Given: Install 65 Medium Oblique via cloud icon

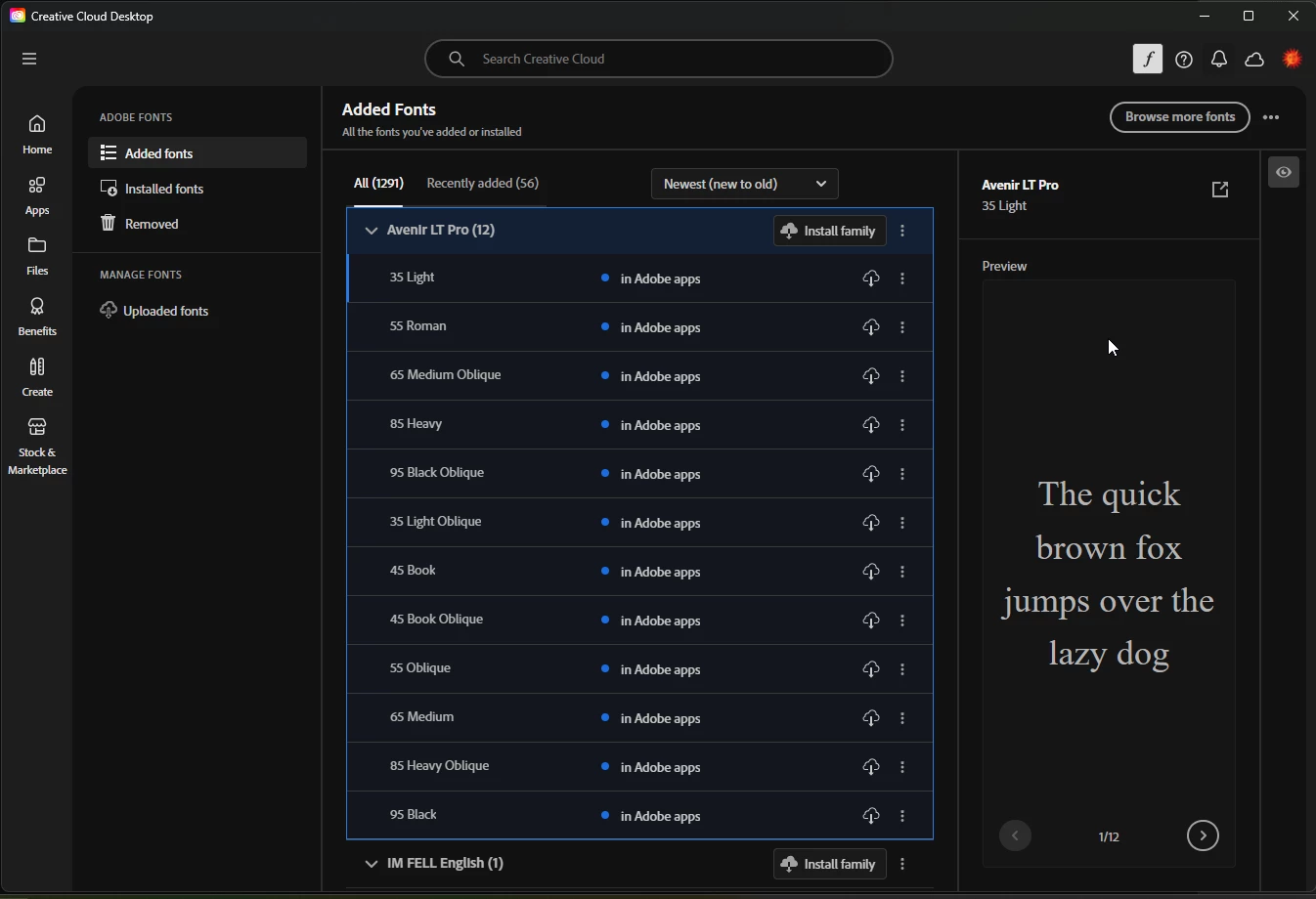Looking at the screenshot, I should pos(871,376).
